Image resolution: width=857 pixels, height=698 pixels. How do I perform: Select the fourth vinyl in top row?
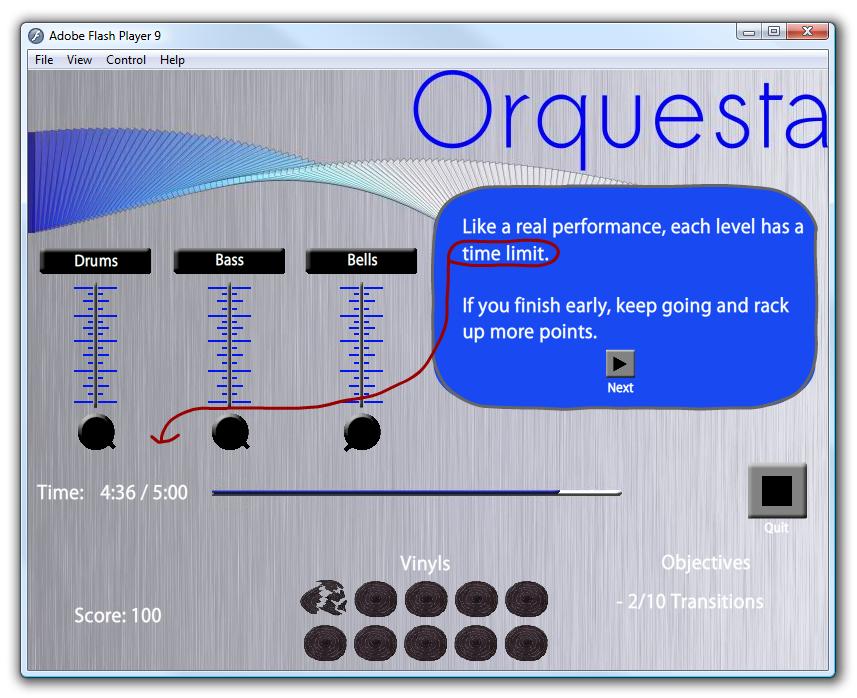click(476, 599)
